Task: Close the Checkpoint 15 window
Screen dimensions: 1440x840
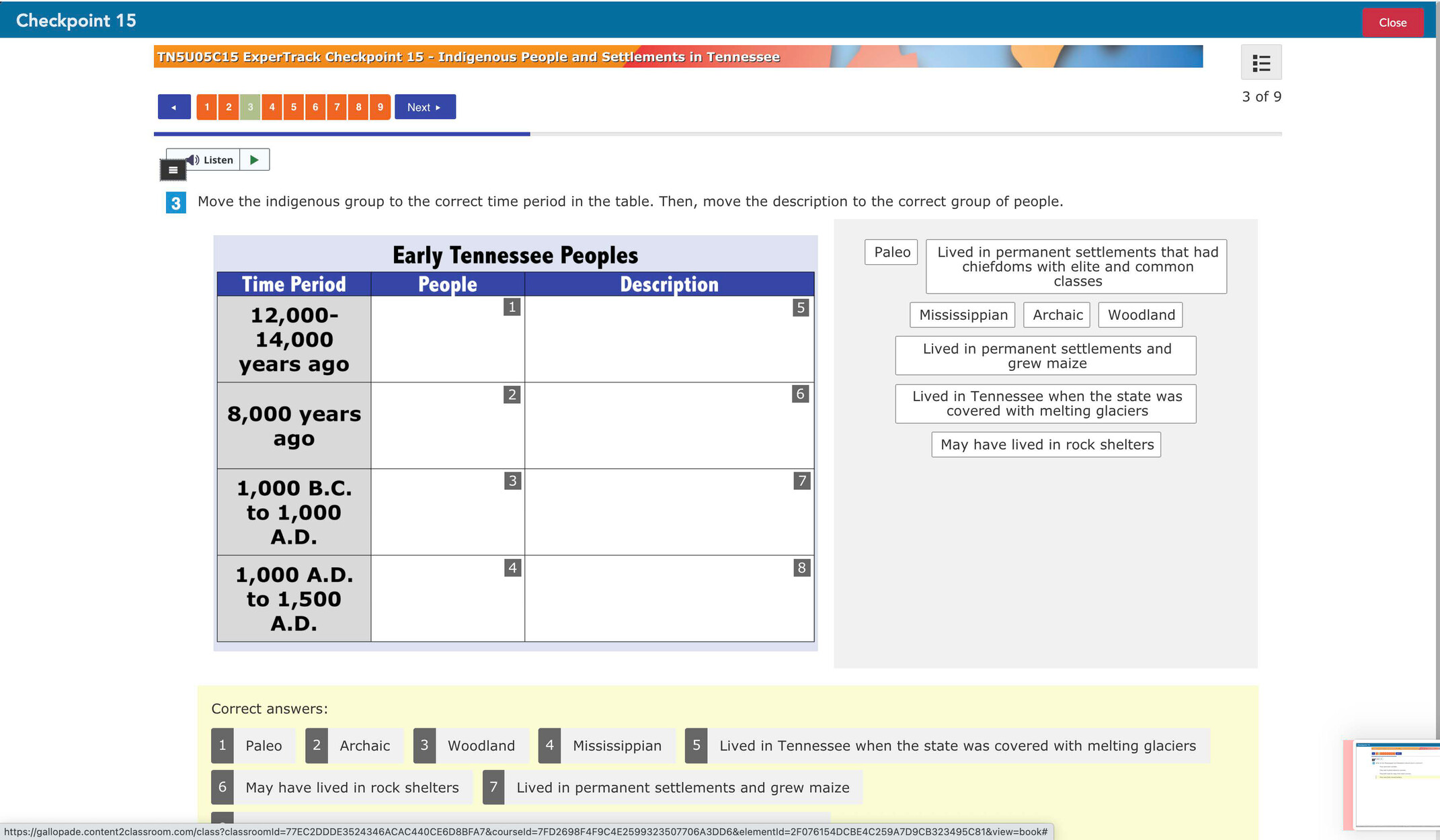Action: coord(1392,22)
